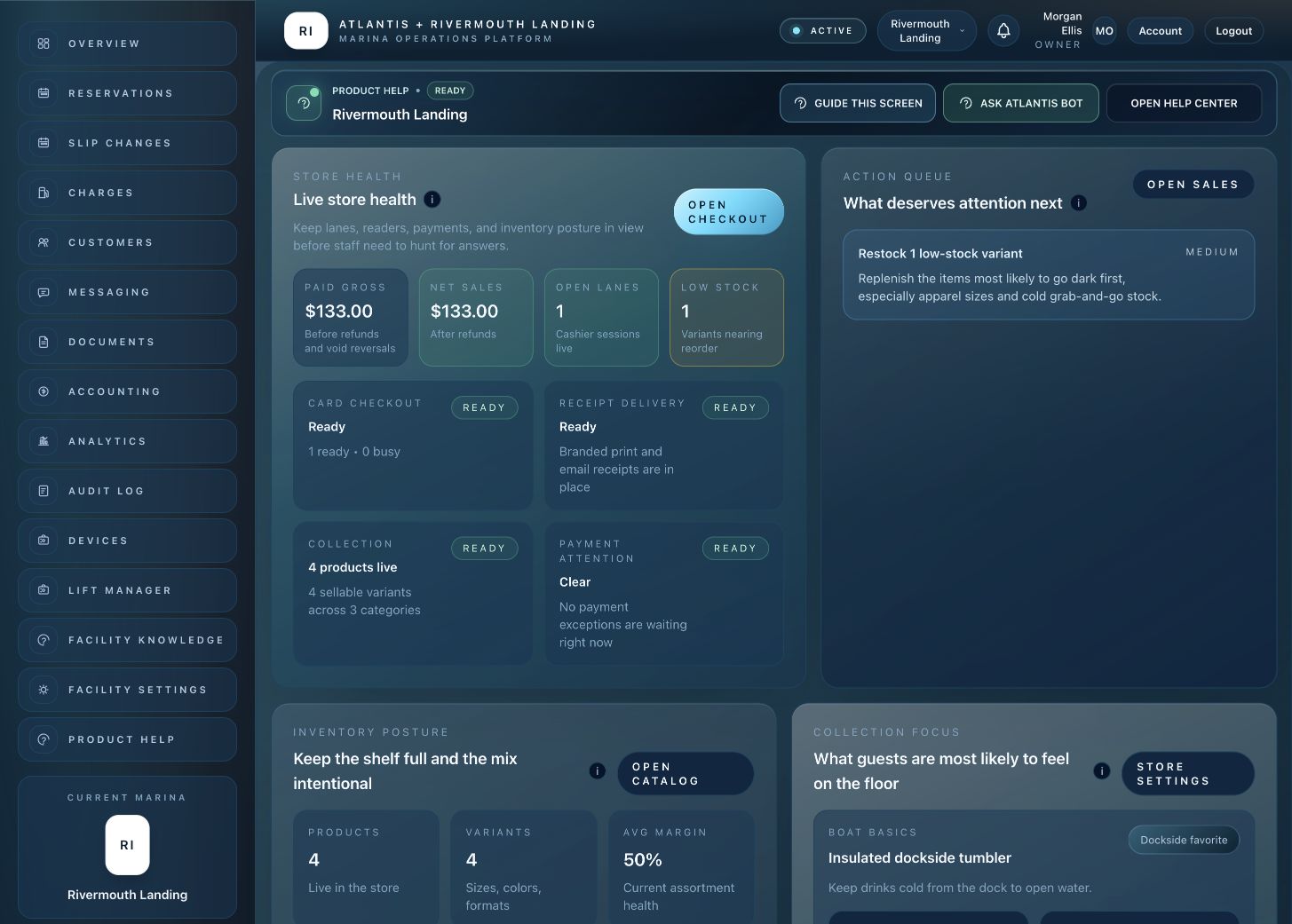1292x924 pixels.
Task: Click the Low Stock metric tile
Action: 726,318
